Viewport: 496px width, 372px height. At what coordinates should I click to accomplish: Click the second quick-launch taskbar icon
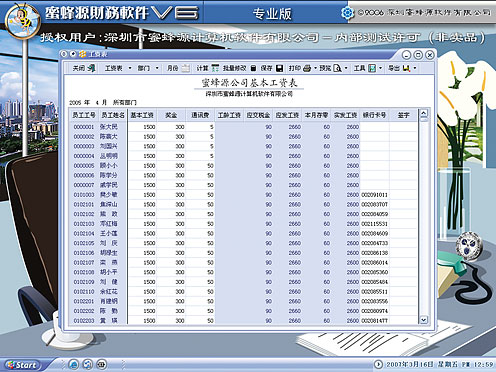click(x=88, y=364)
